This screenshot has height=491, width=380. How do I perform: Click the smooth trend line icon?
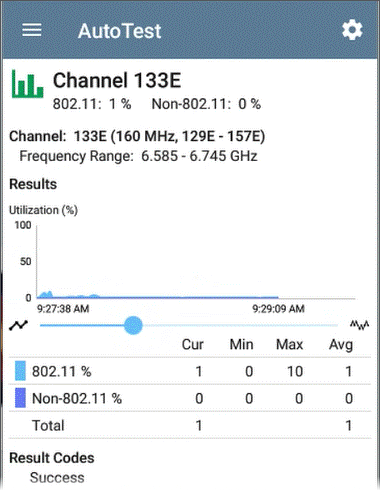point(18,325)
